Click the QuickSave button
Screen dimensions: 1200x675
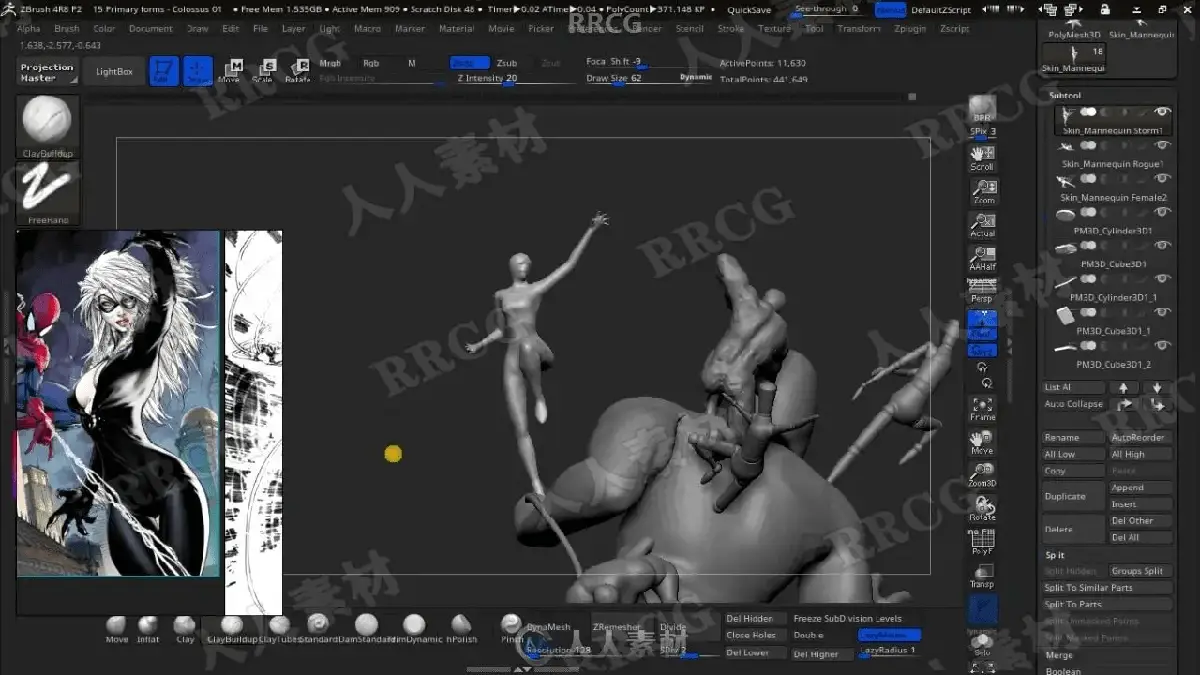[x=749, y=10]
